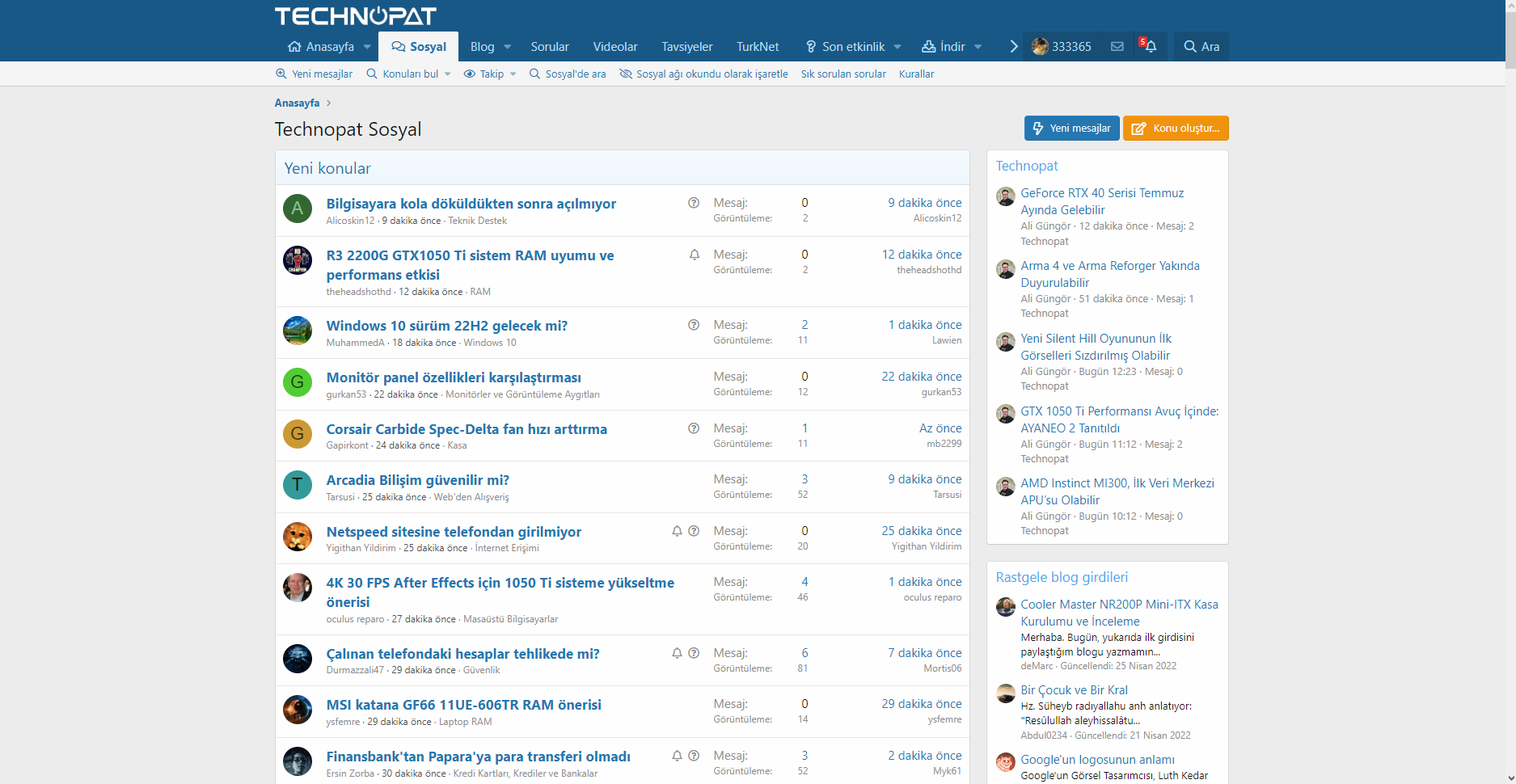Click the question icon on Windows 10 sürüm thread
Image resolution: width=1516 pixels, height=784 pixels.
[x=694, y=325]
